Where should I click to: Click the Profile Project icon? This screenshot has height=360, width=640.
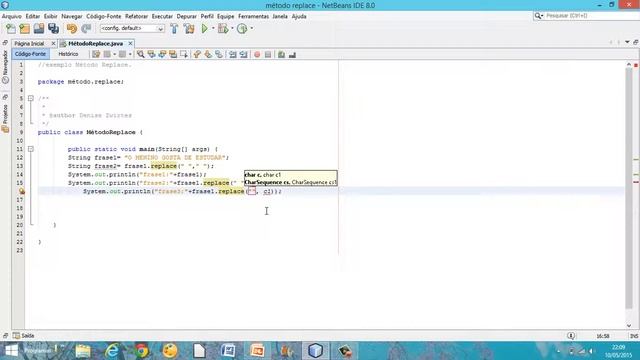(x=242, y=28)
